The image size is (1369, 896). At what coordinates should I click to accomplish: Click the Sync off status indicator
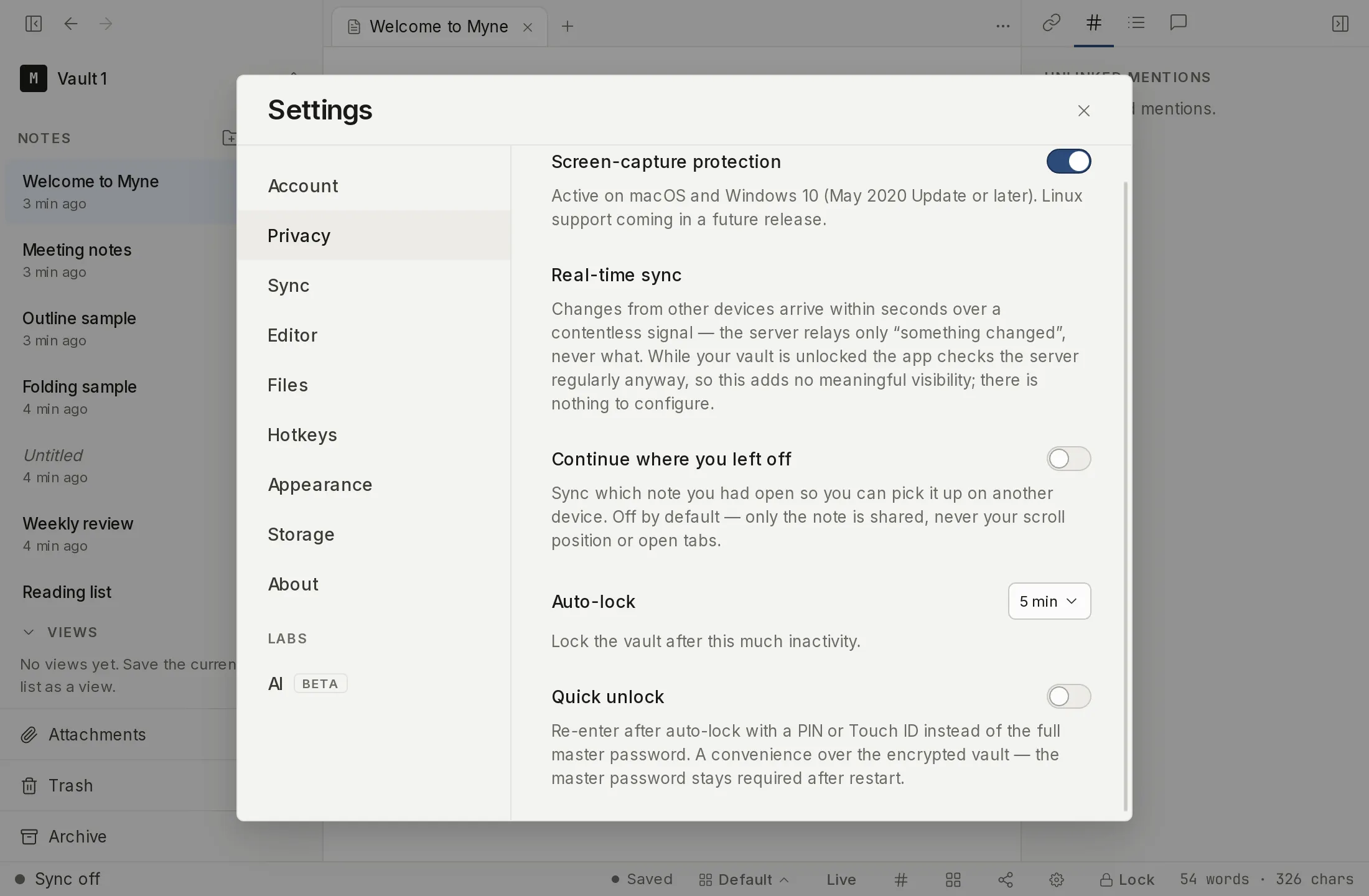(57, 879)
